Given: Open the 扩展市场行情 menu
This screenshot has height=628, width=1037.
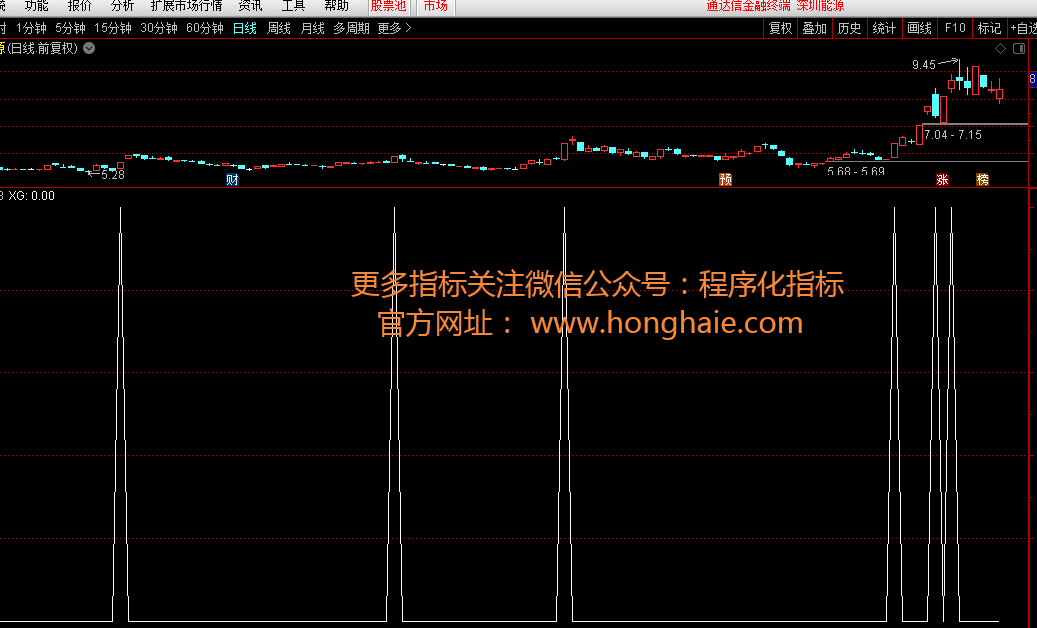Looking at the screenshot, I should (186, 6).
